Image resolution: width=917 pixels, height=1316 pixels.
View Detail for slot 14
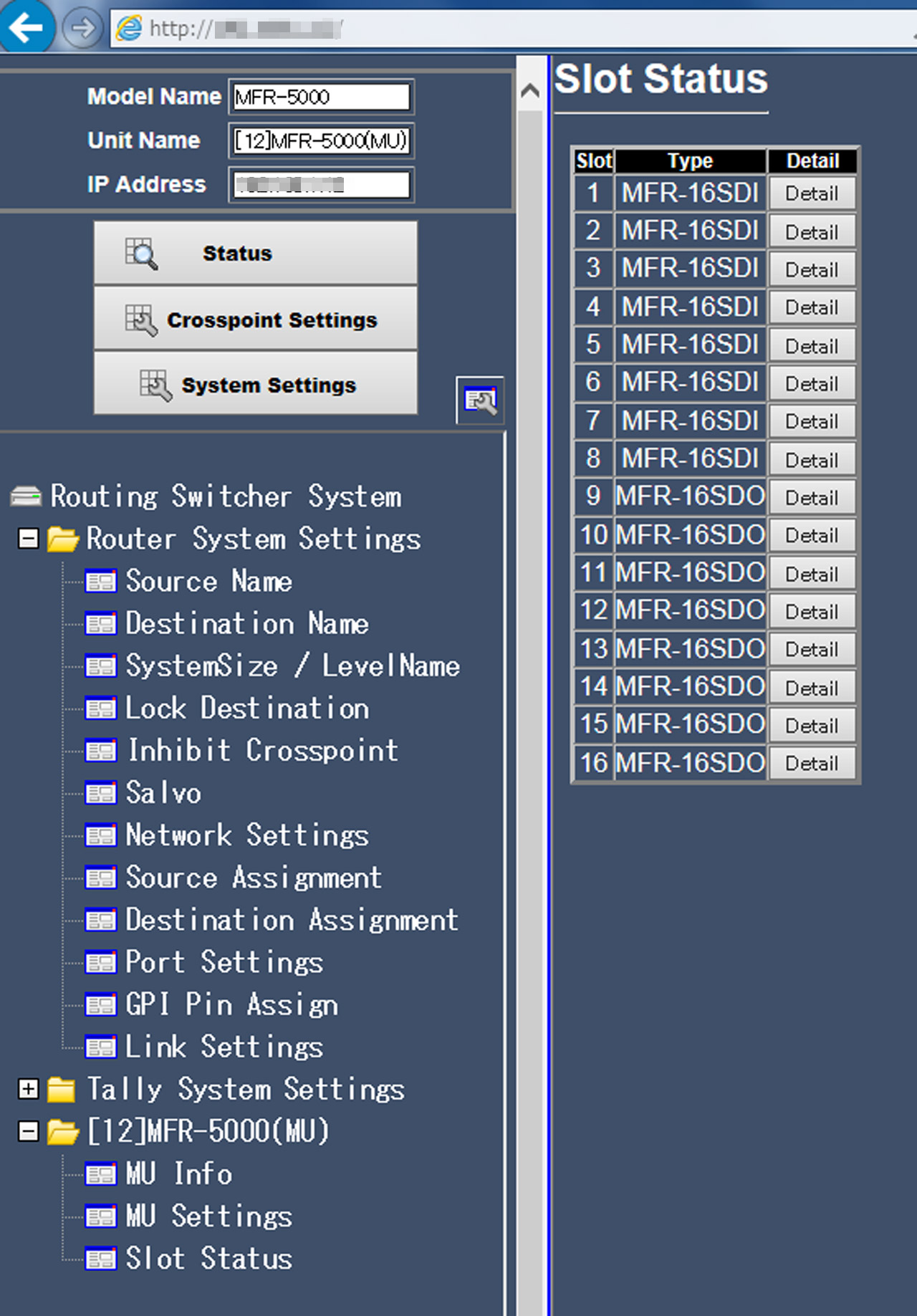click(x=812, y=687)
